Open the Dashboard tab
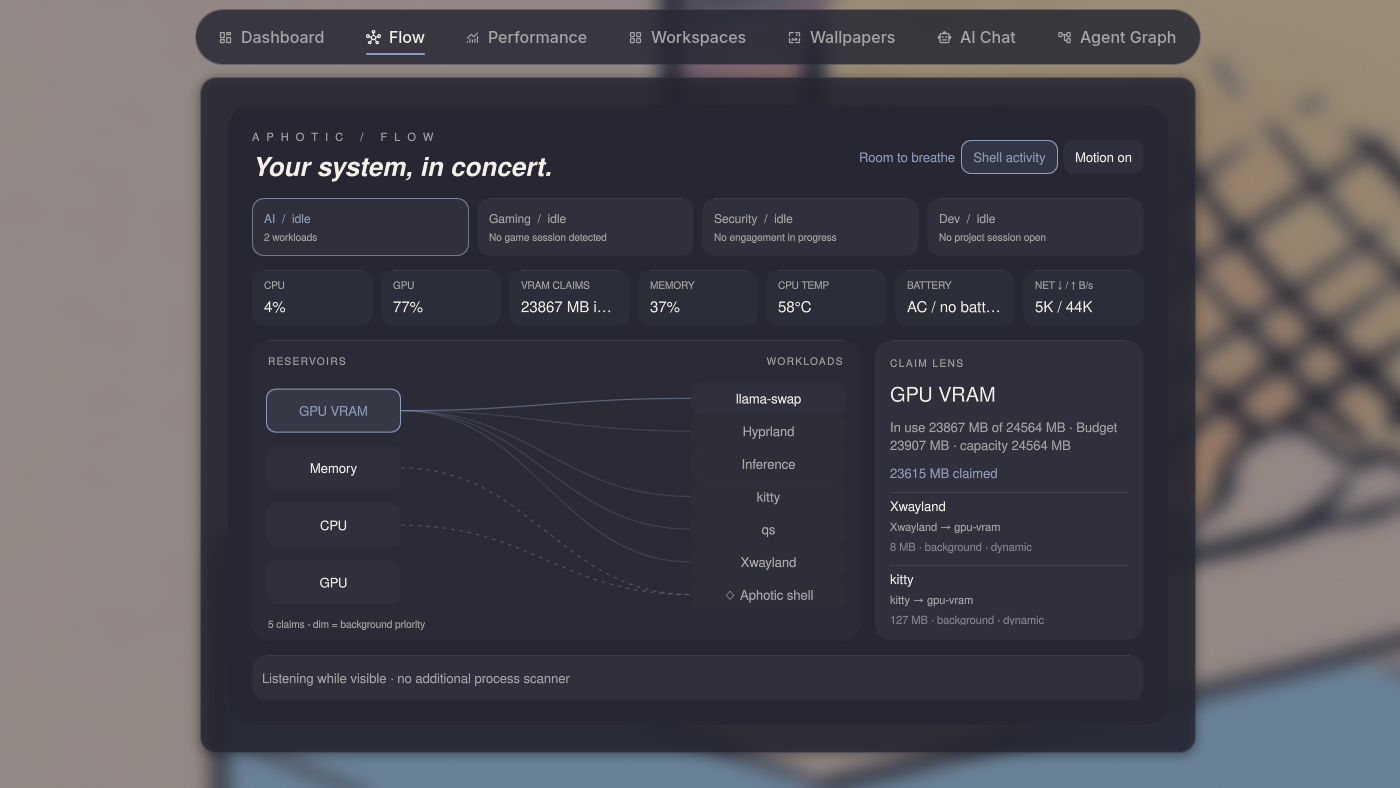The height and width of the screenshot is (788, 1400). pos(272,38)
